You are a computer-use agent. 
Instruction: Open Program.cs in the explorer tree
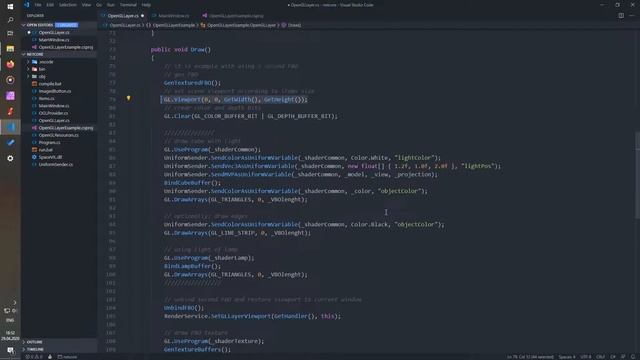tap(49, 143)
